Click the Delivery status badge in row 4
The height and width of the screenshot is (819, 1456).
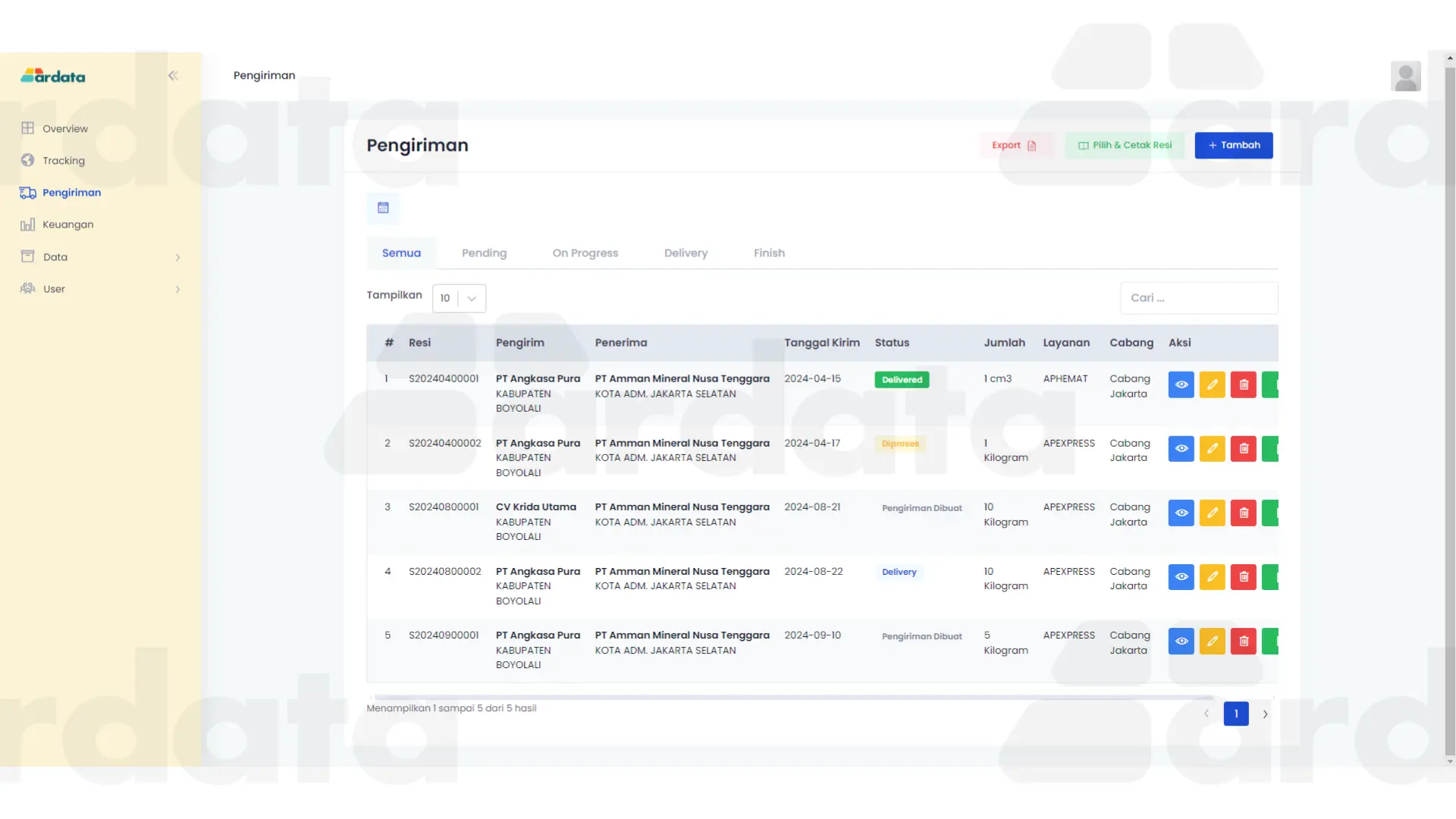tap(899, 572)
